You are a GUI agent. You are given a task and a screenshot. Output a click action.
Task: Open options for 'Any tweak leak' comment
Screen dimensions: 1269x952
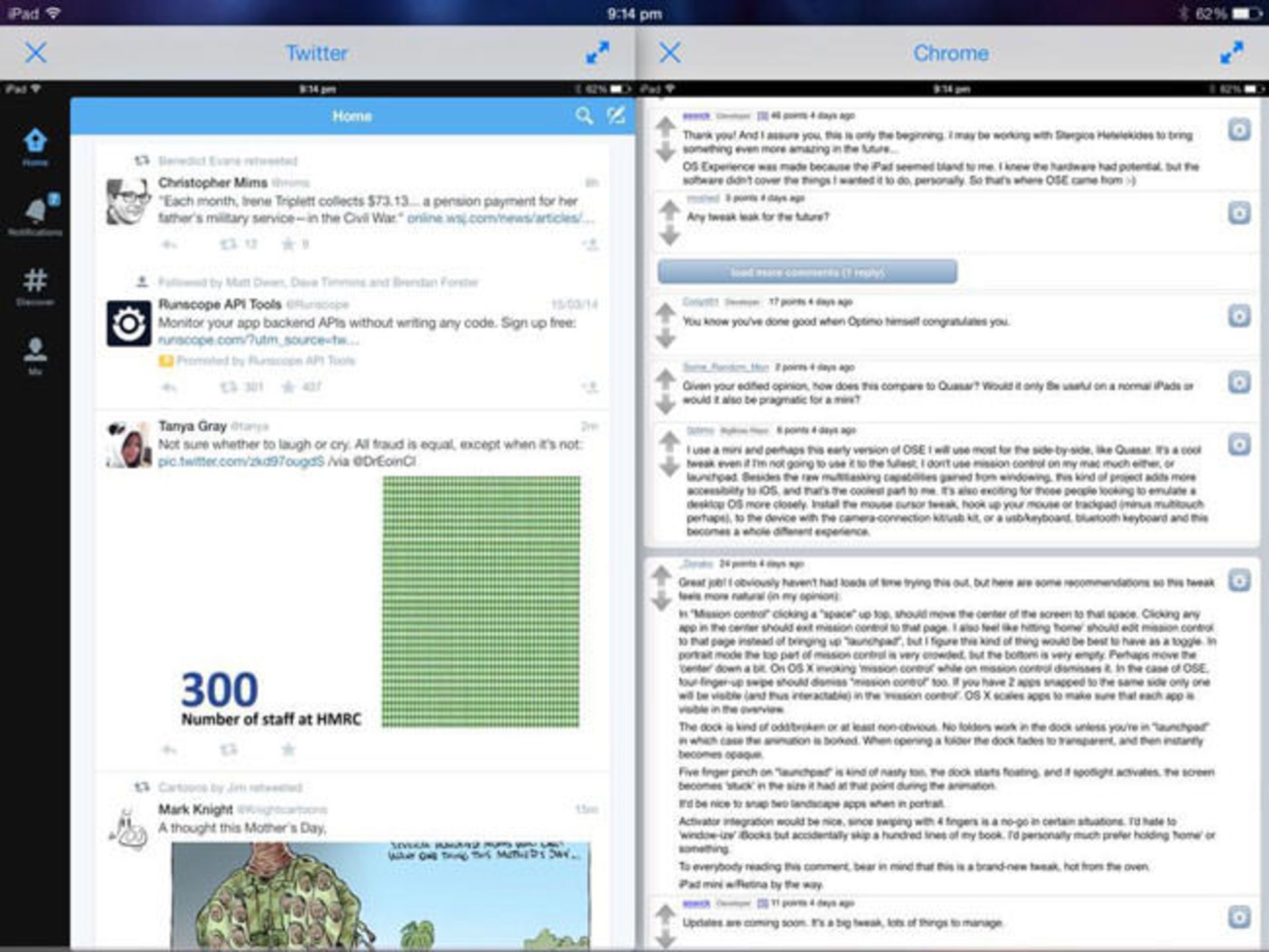pyautogui.click(x=1239, y=213)
